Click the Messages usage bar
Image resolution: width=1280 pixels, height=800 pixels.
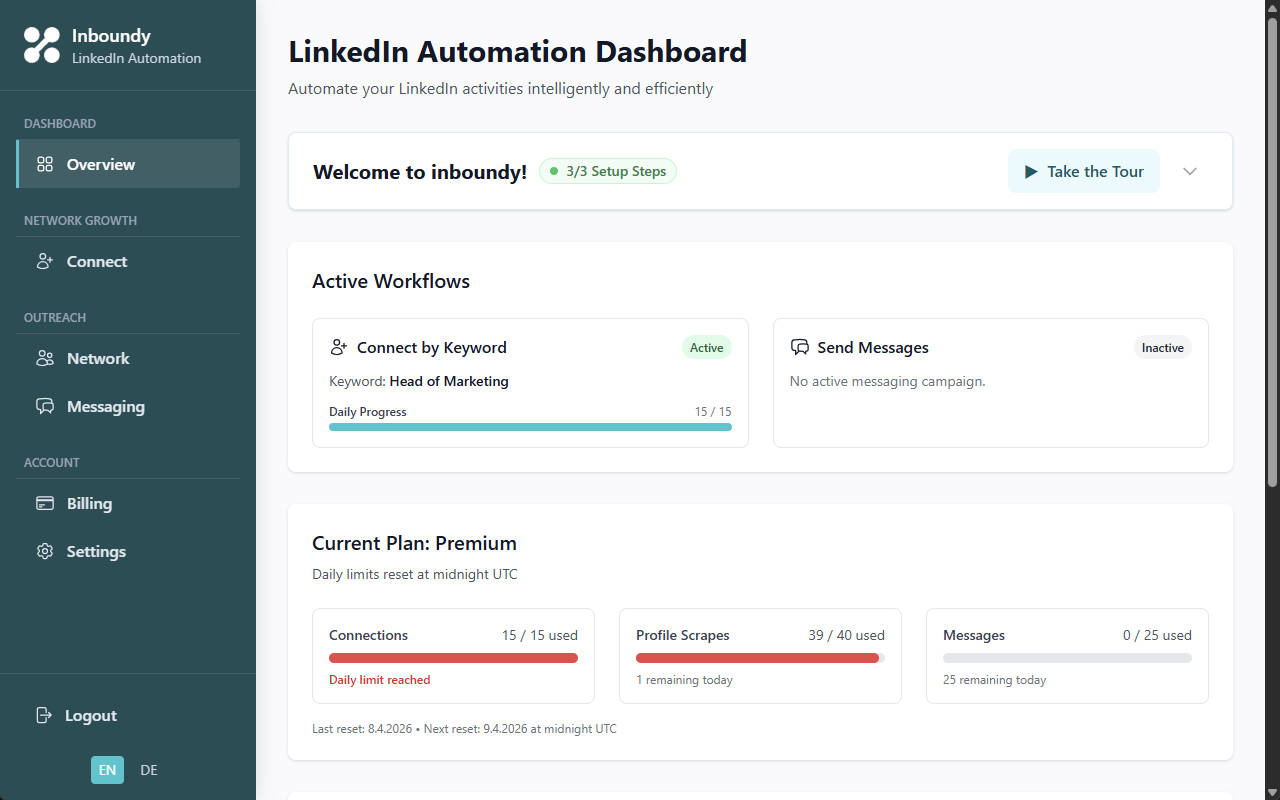pos(1067,658)
